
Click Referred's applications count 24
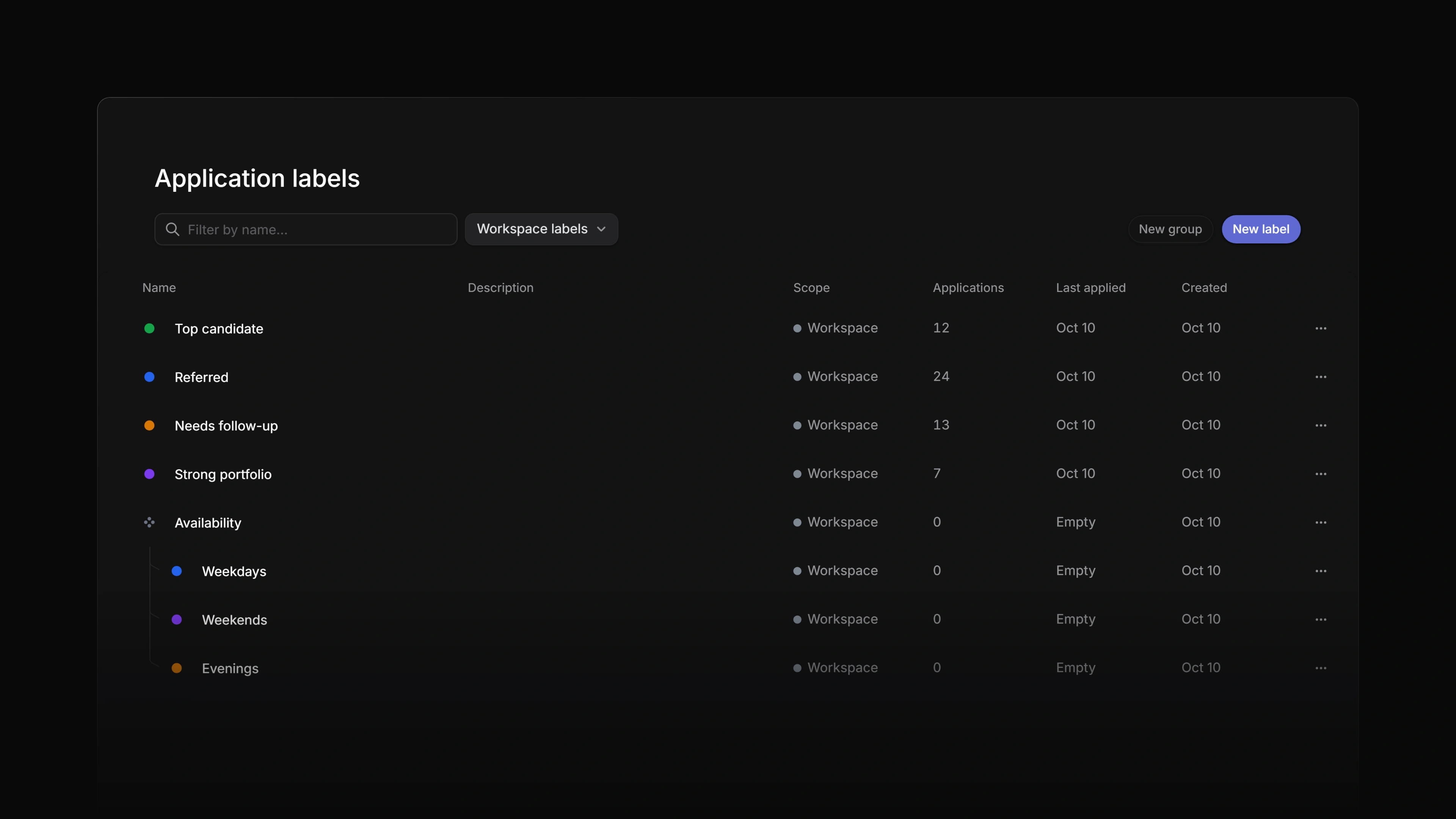click(941, 377)
